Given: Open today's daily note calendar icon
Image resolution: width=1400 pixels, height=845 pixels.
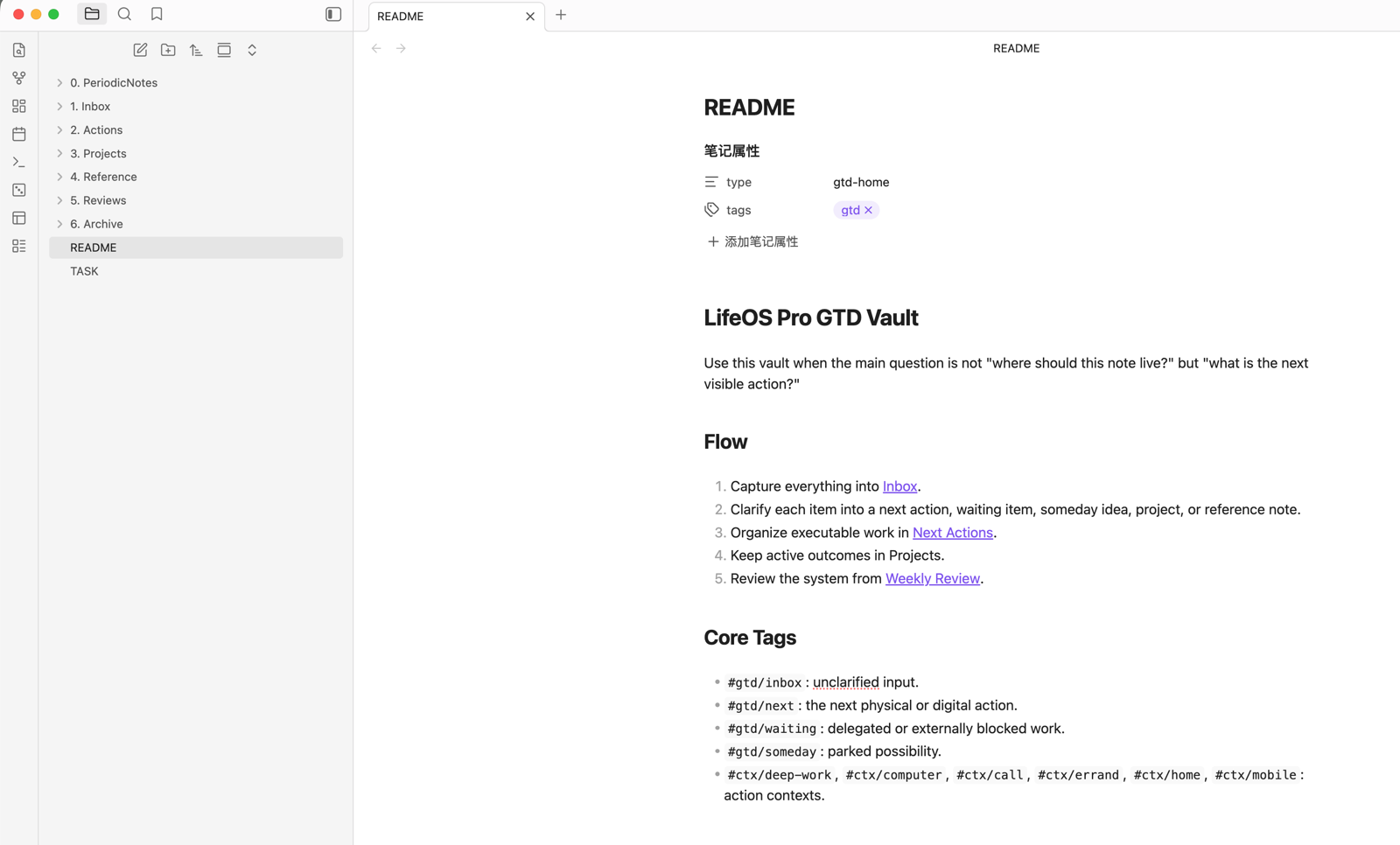Looking at the screenshot, I should (19, 134).
